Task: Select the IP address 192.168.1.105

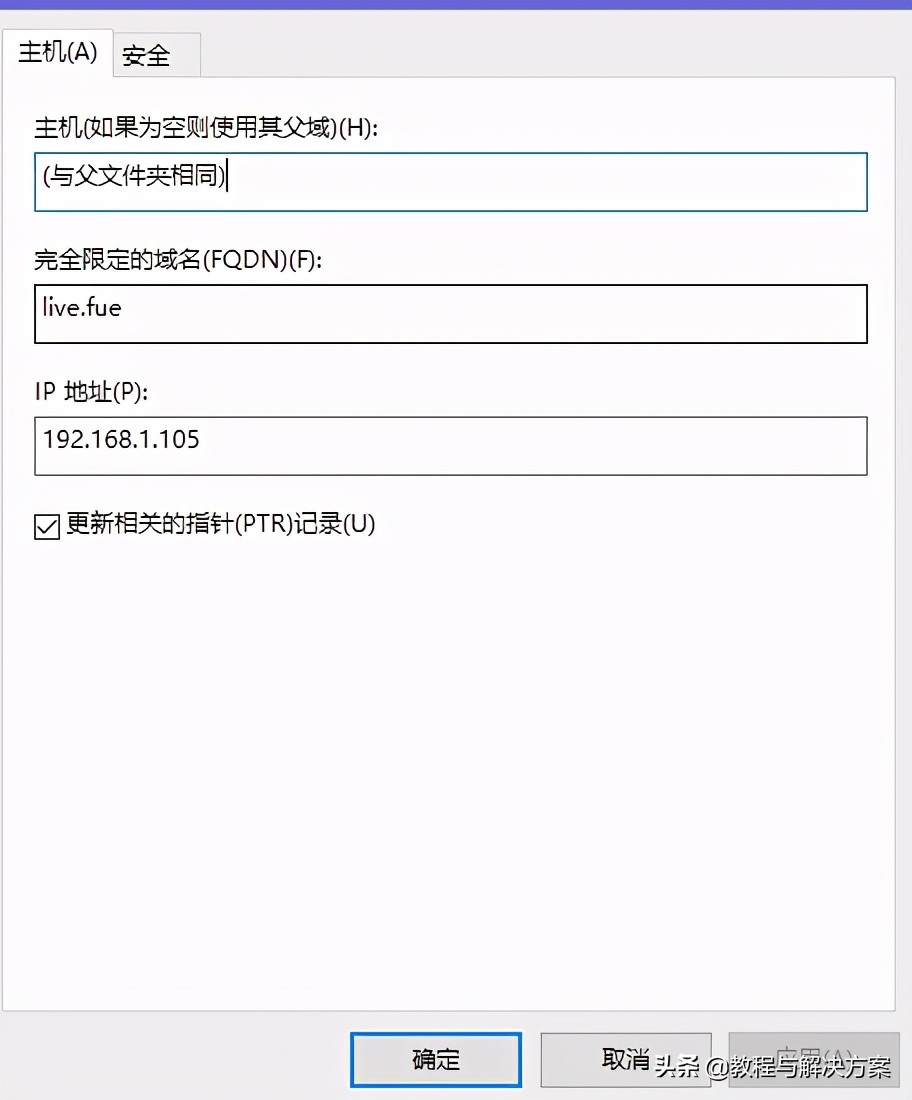Action: [120, 438]
